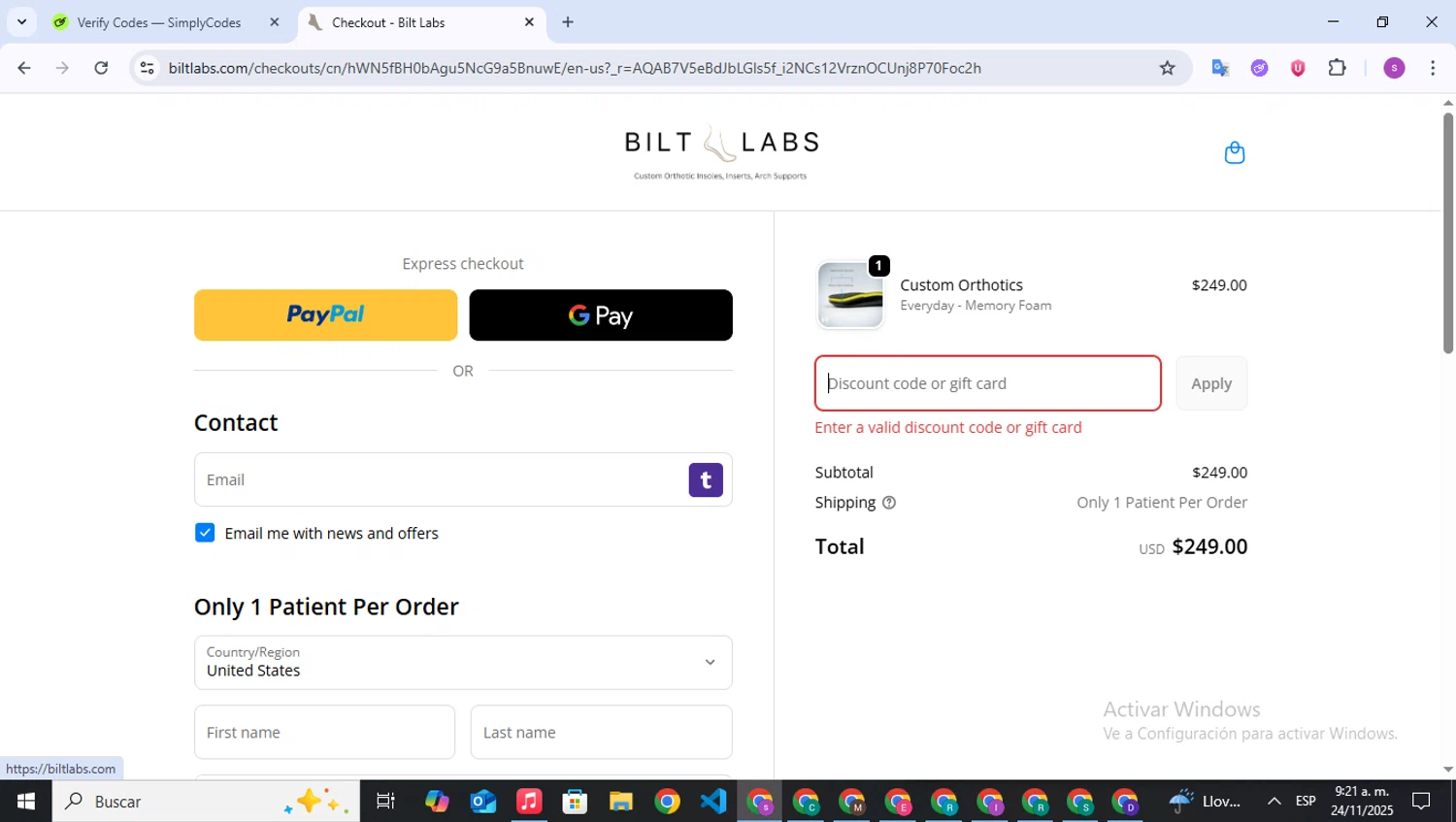This screenshot has height=822, width=1456.
Task: Open File Explorer from the taskbar
Action: coord(621,802)
